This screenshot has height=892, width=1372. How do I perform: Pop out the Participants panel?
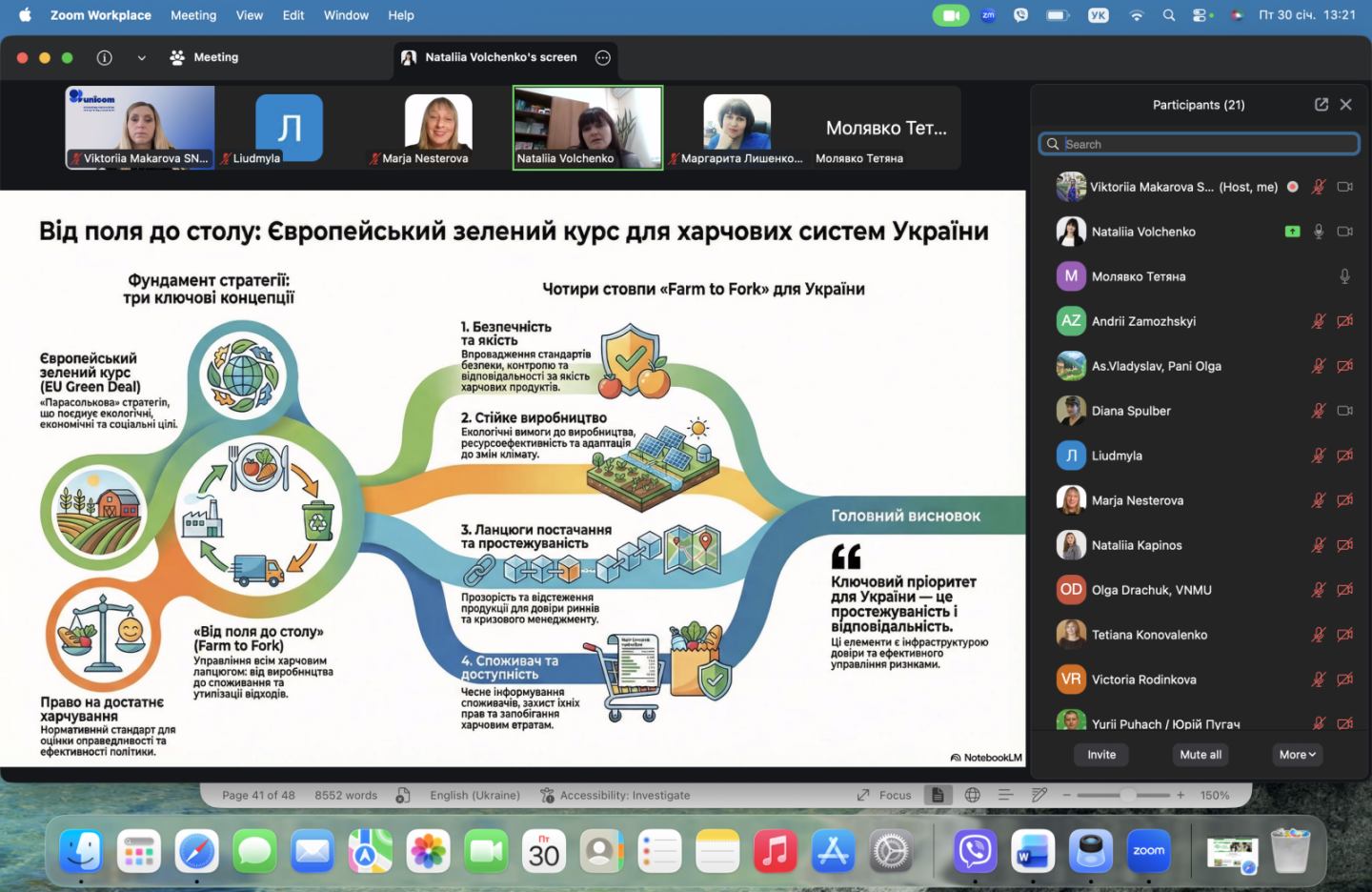pos(1321,105)
